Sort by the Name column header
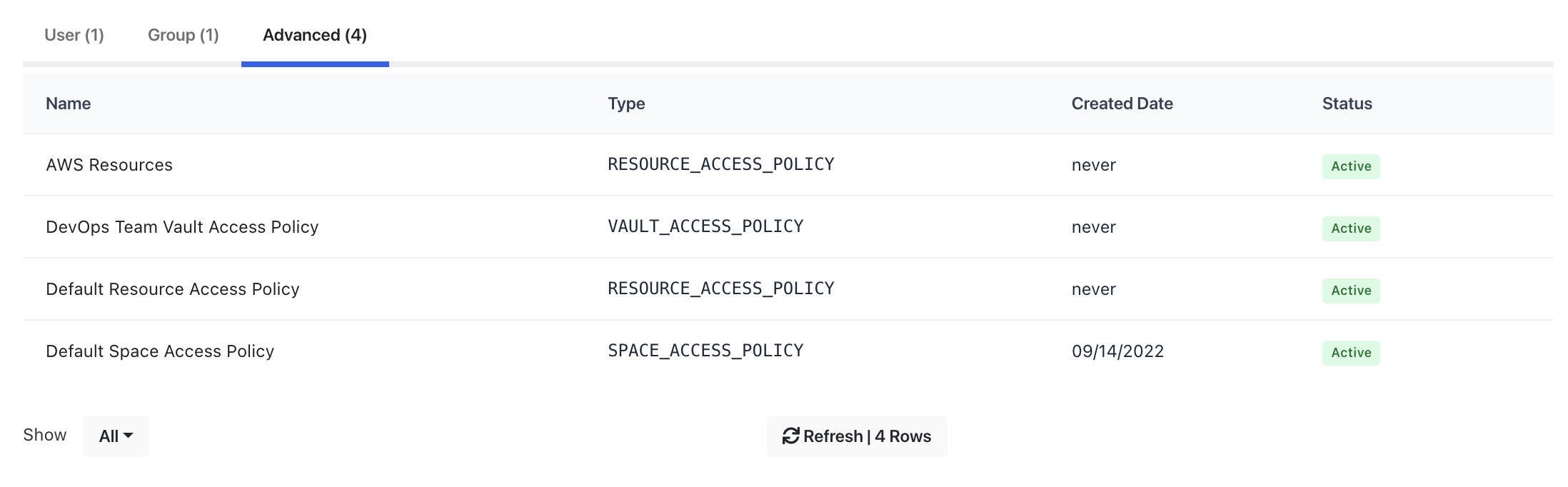This screenshot has height=487, width=1568. tap(69, 104)
